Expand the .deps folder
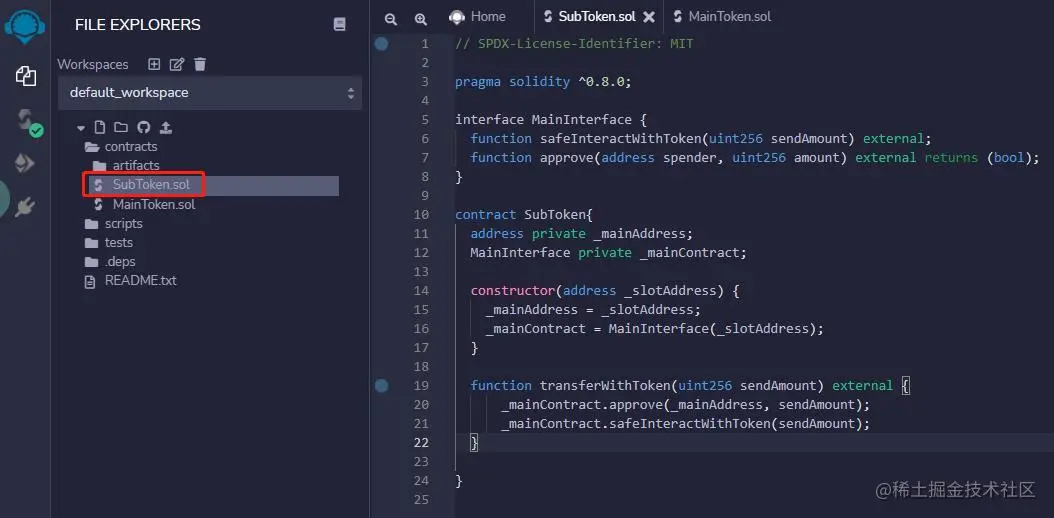 point(110,261)
